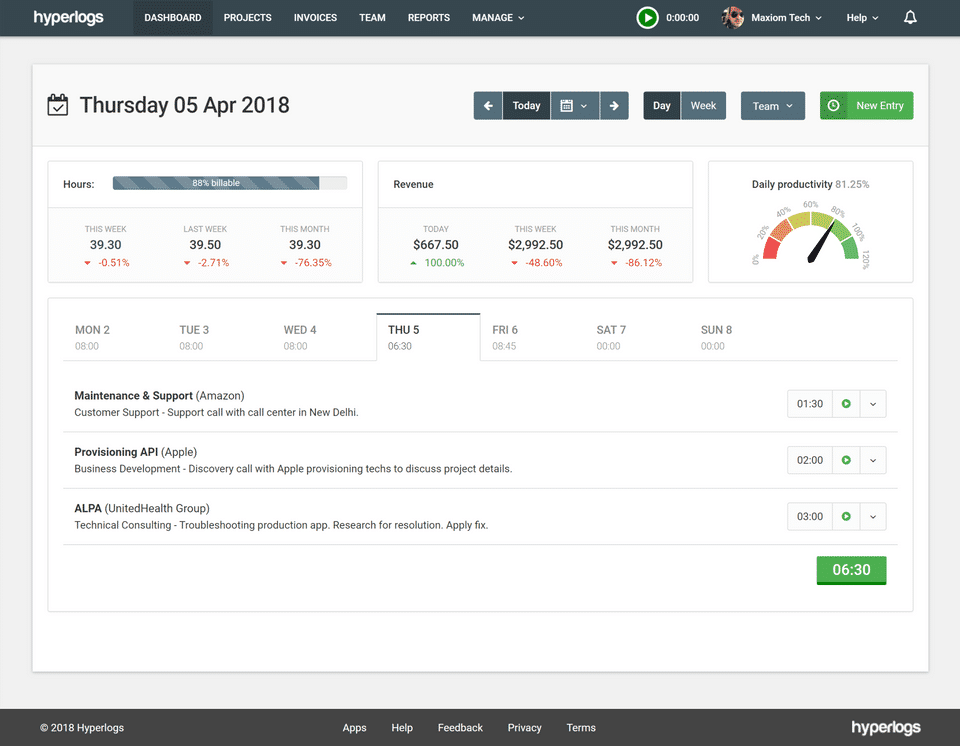Expand options for Provisioning API entry
Image resolution: width=960 pixels, height=746 pixels.
[x=873, y=460]
